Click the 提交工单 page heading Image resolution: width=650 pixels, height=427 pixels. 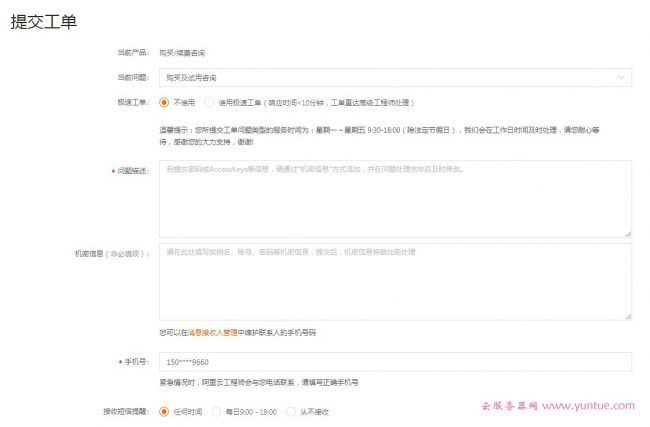43,22
